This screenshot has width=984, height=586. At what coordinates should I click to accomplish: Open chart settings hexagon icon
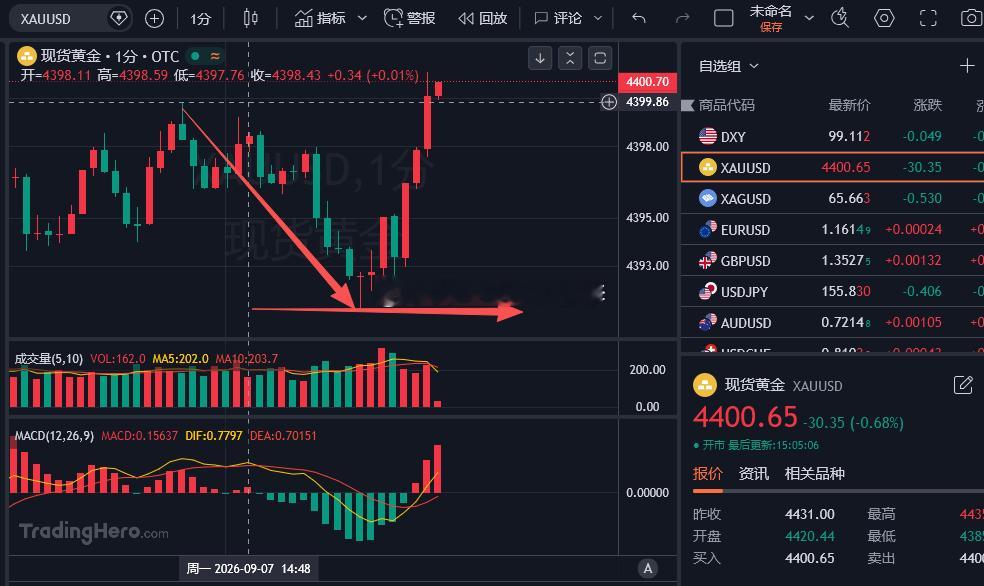pyautogui.click(x=884, y=18)
